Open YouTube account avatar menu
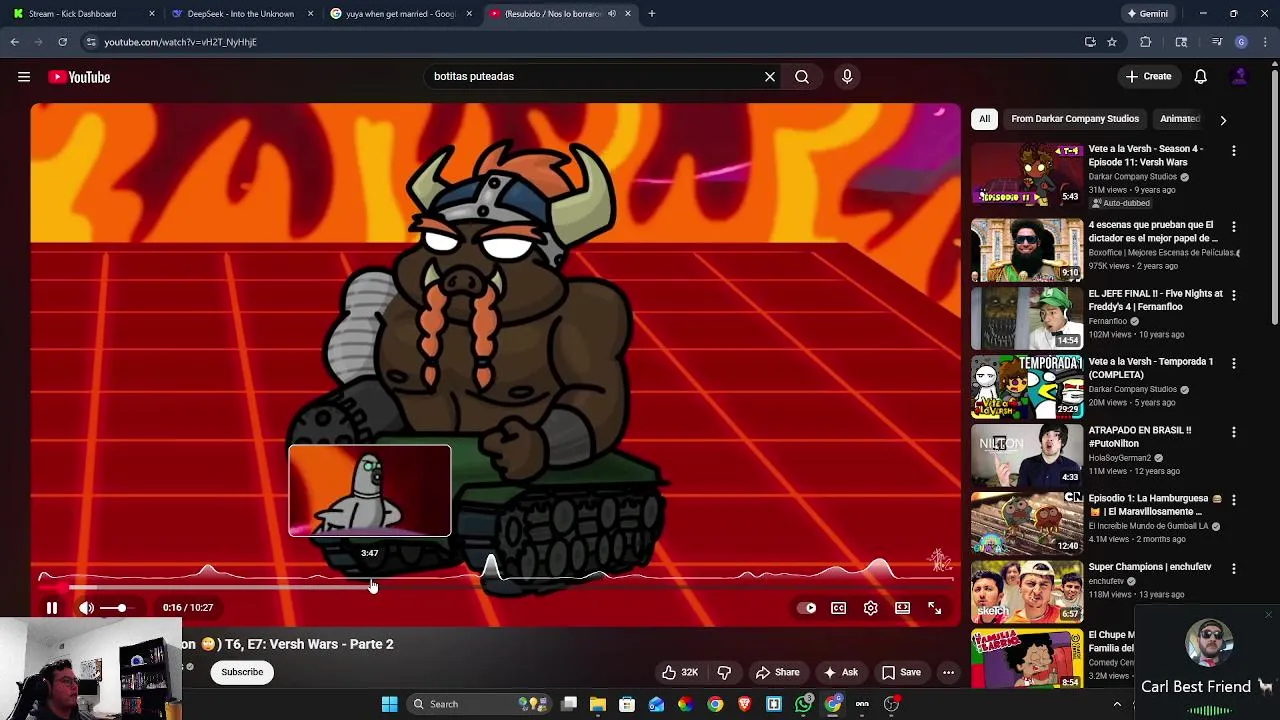The image size is (1280, 720). (1240, 76)
